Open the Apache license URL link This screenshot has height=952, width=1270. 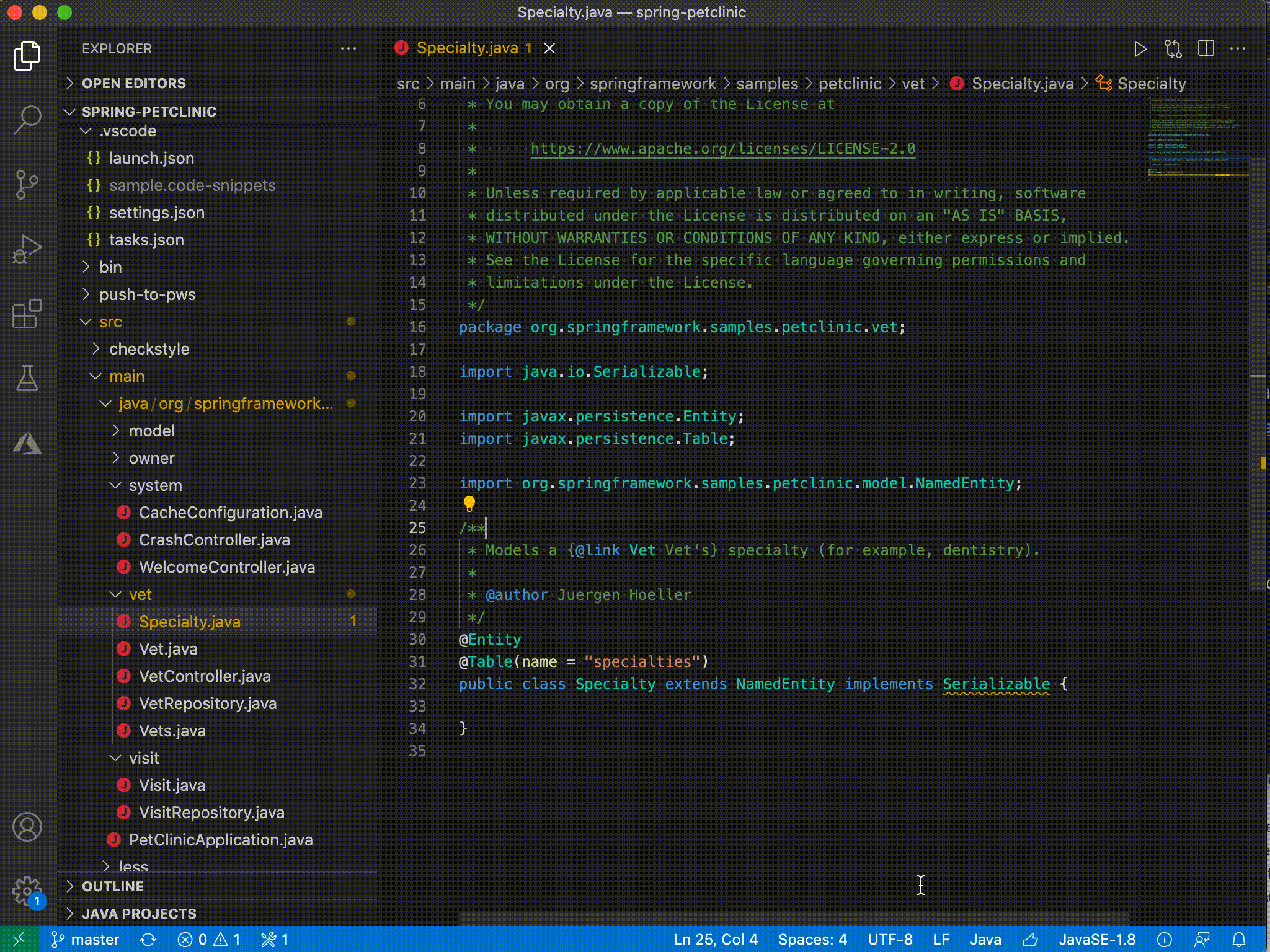722,149
